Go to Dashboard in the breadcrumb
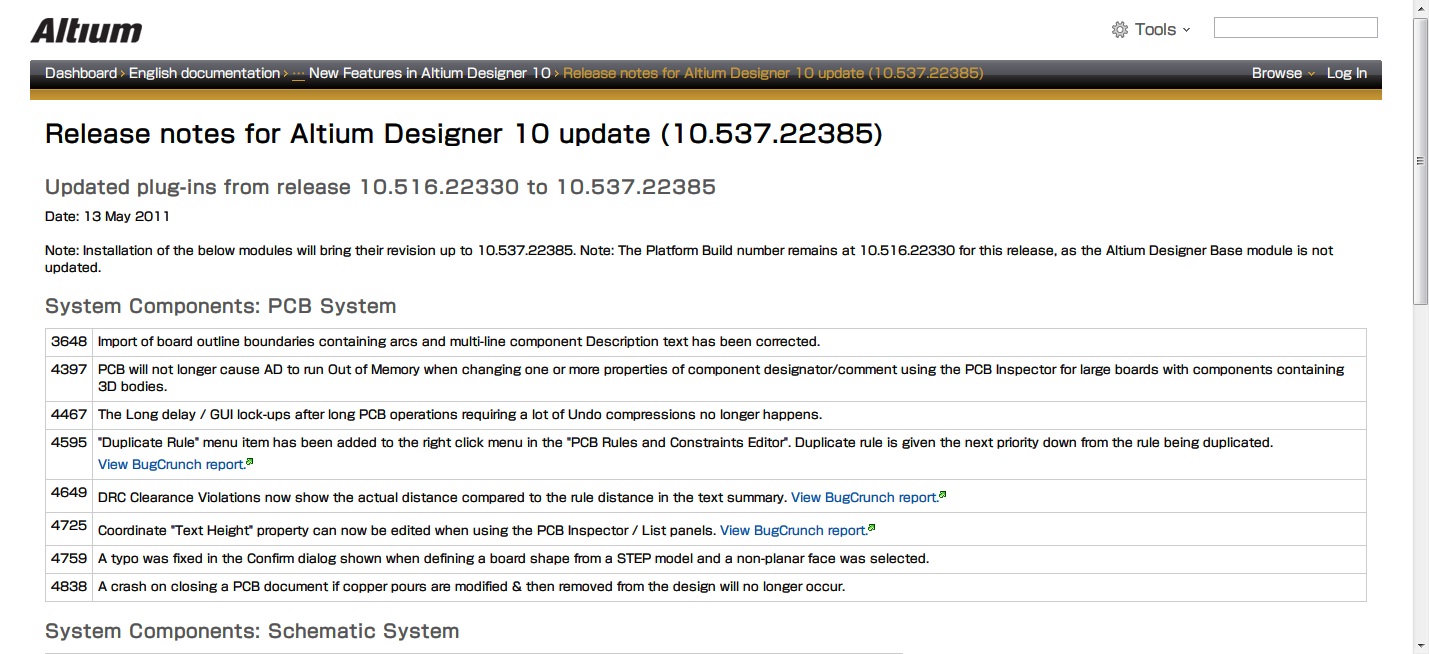 [x=81, y=73]
